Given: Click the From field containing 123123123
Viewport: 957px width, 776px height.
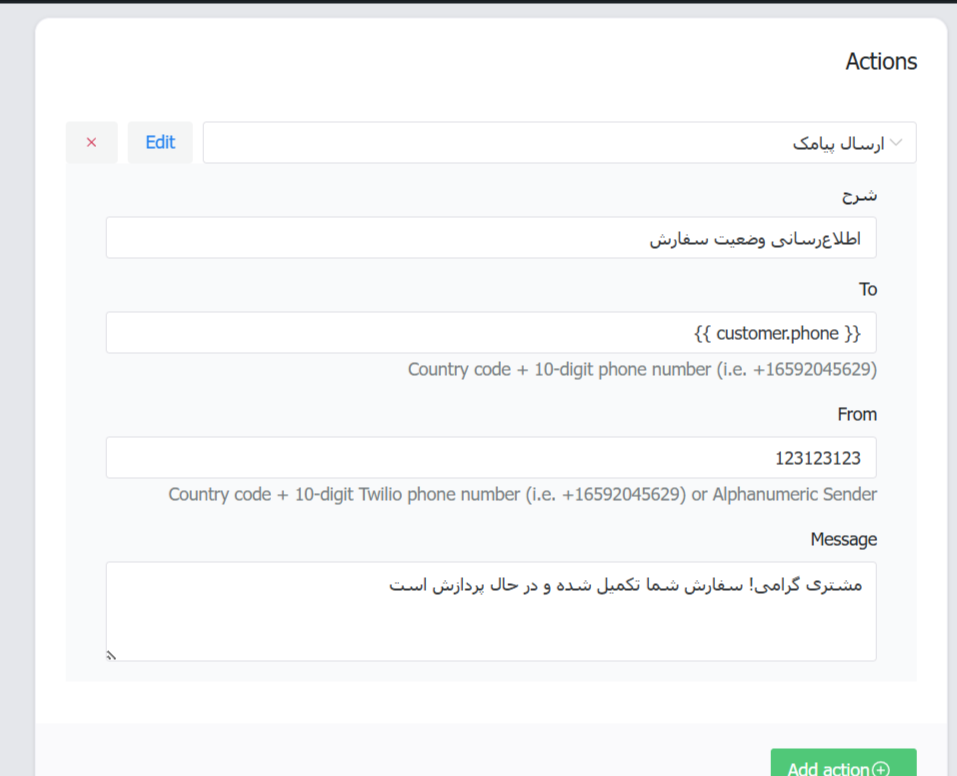Looking at the screenshot, I should (x=491, y=457).
